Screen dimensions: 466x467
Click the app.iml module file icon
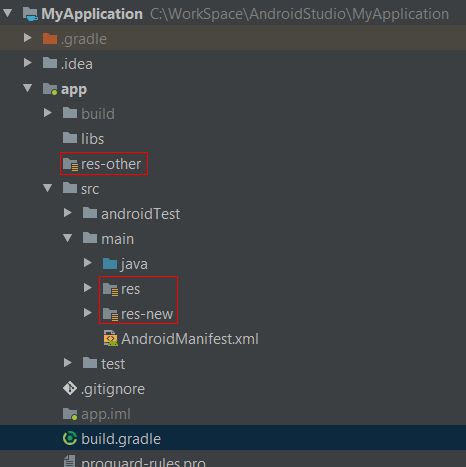coord(70,414)
